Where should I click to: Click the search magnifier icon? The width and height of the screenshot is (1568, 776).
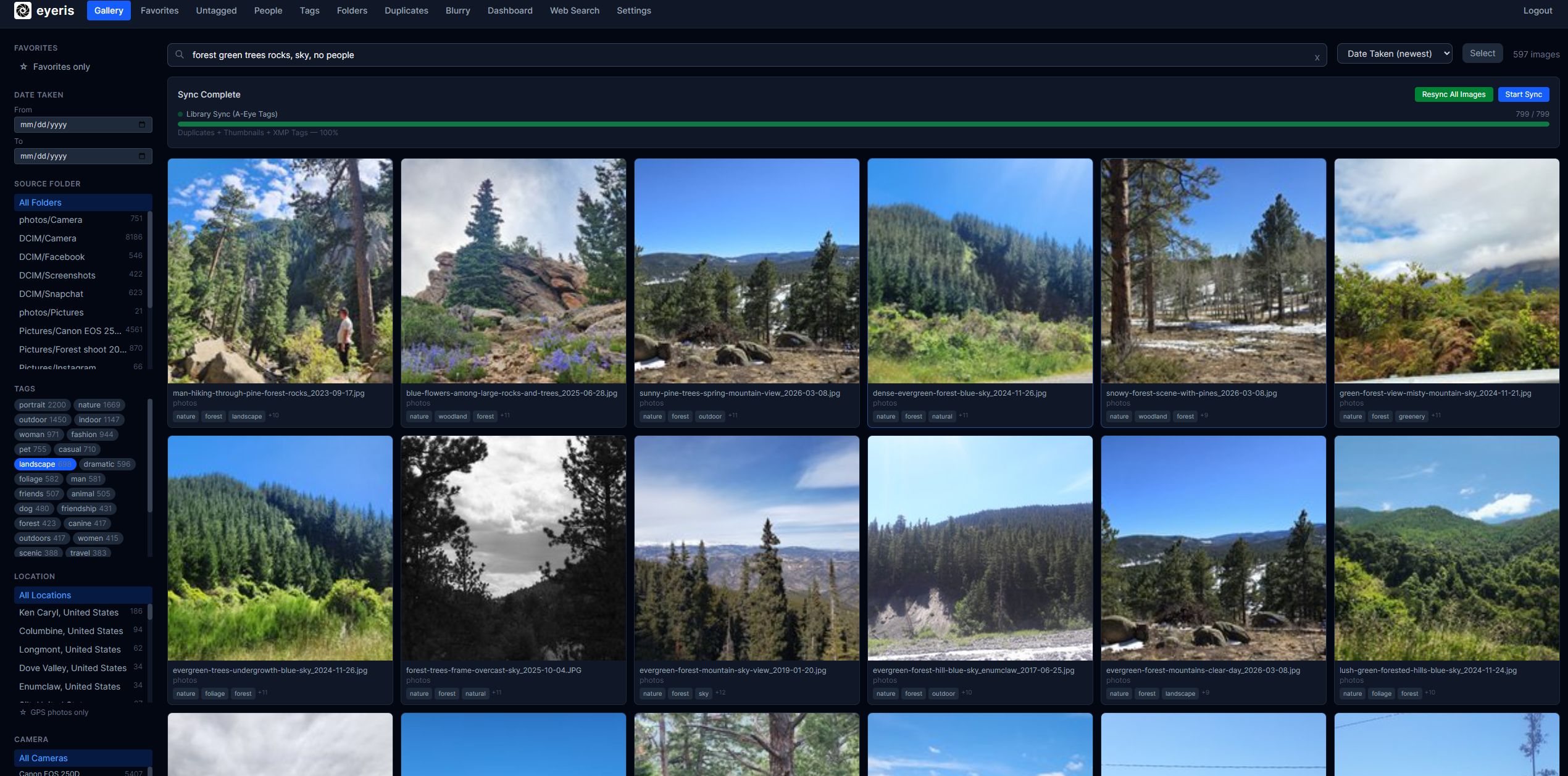180,54
